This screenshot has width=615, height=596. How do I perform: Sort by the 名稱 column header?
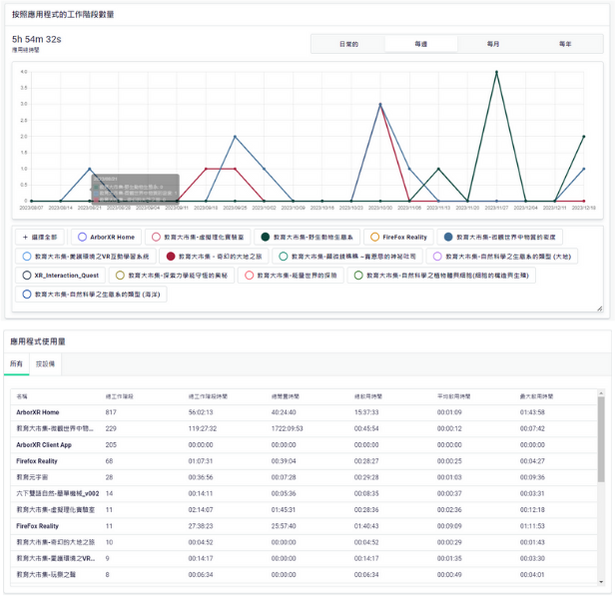click(22, 396)
